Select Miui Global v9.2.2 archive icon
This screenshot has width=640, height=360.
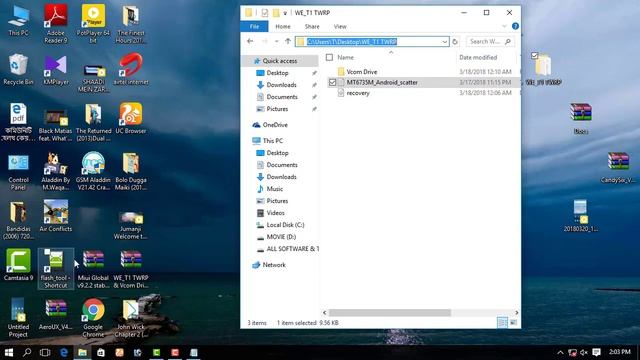[x=93, y=269]
